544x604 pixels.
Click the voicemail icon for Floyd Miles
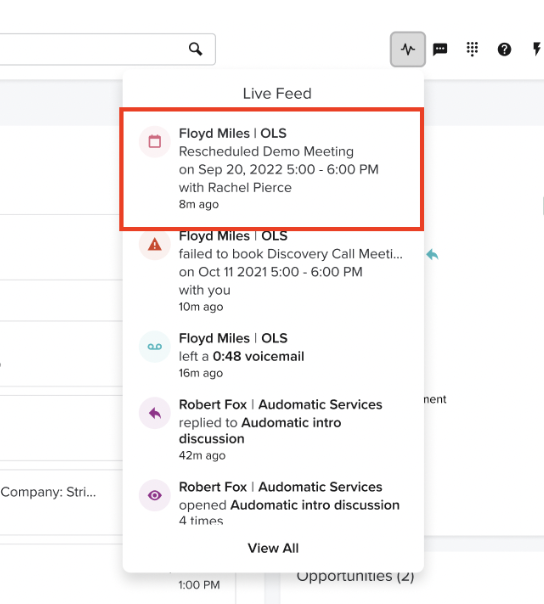coord(155,347)
